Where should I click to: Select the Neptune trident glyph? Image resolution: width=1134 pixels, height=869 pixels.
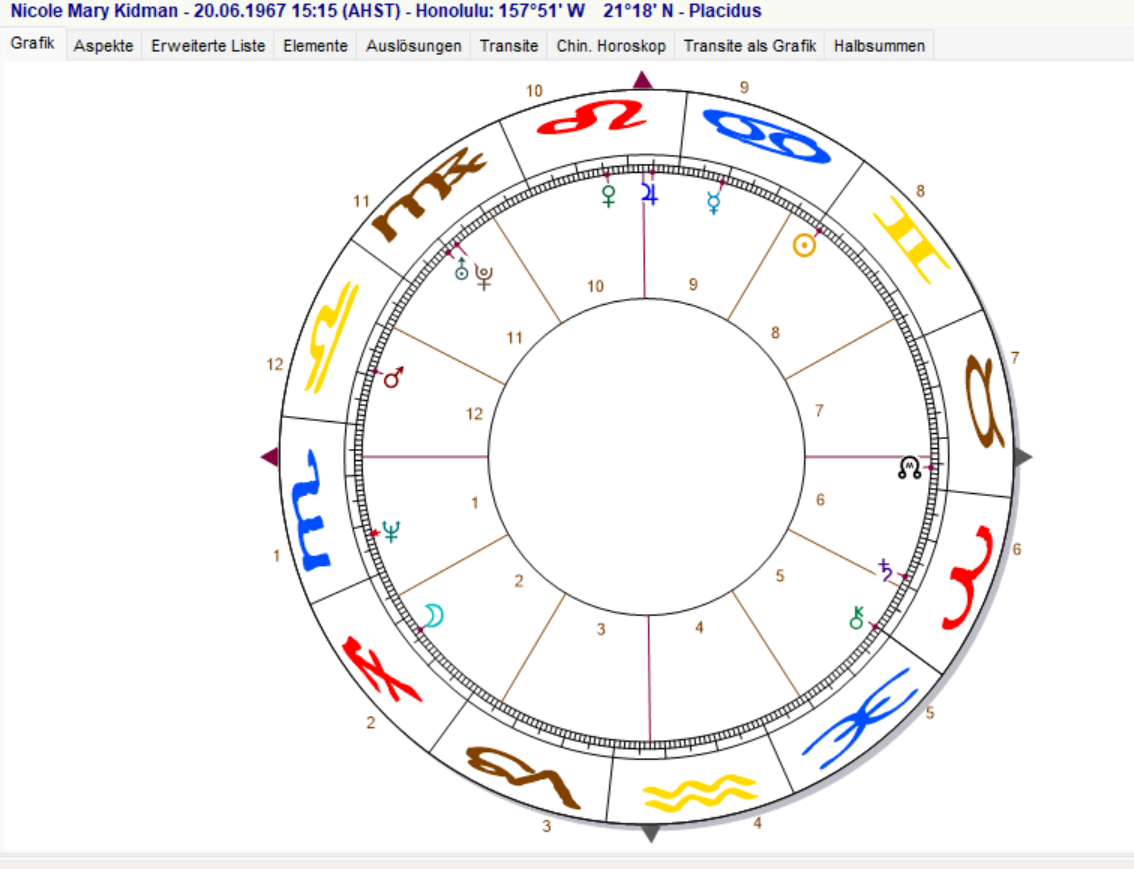(391, 532)
